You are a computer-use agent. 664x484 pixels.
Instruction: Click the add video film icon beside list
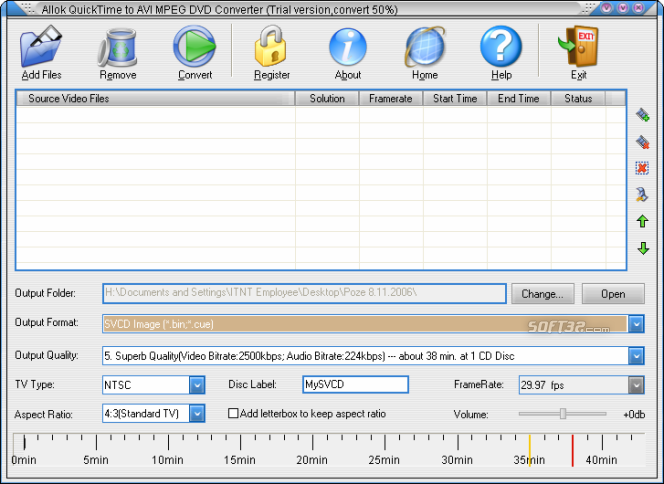(642, 115)
